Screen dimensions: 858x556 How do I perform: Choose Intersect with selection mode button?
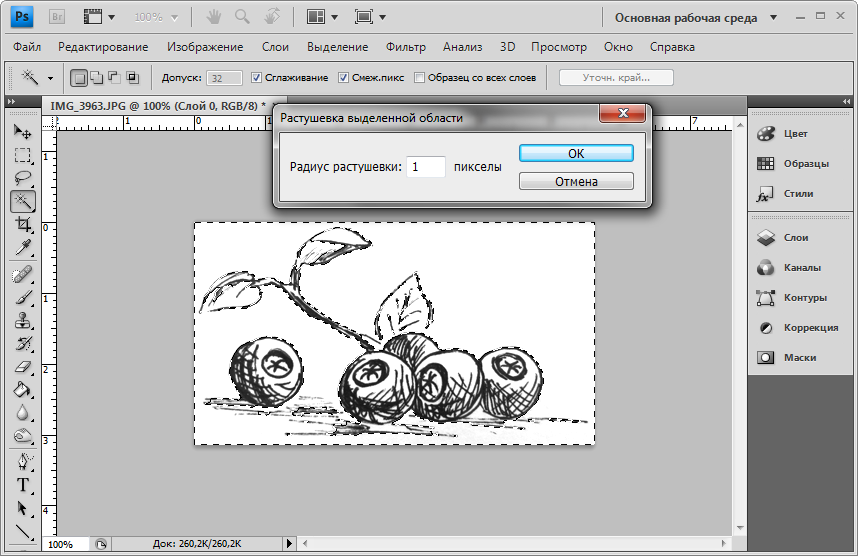point(132,78)
